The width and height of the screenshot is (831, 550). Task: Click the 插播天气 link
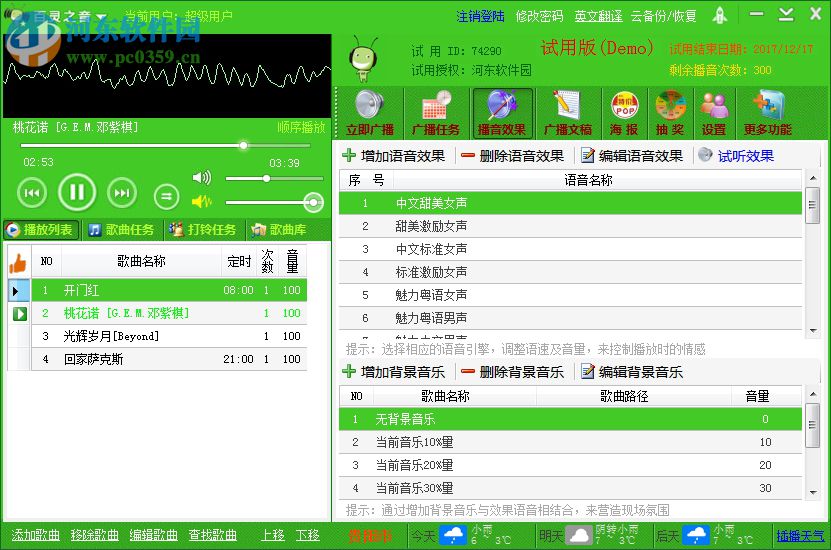pyautogui.click(x=800, y=536)
